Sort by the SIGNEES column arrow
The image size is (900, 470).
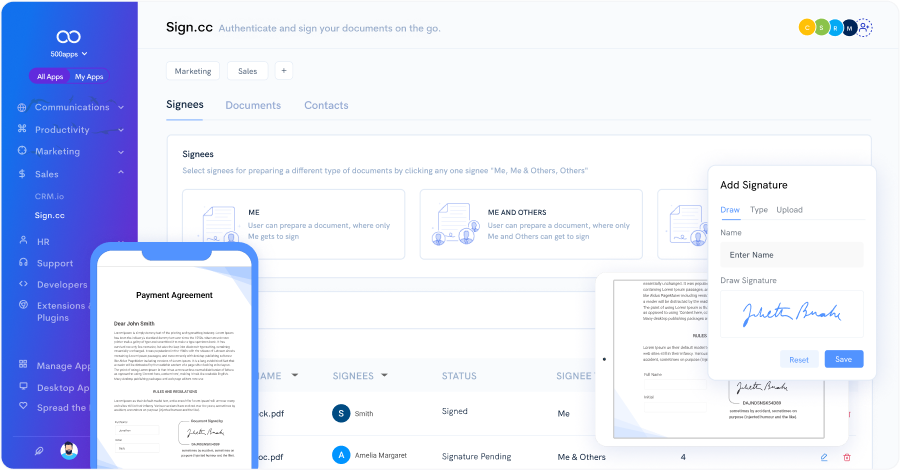click(x=385, y=375)
